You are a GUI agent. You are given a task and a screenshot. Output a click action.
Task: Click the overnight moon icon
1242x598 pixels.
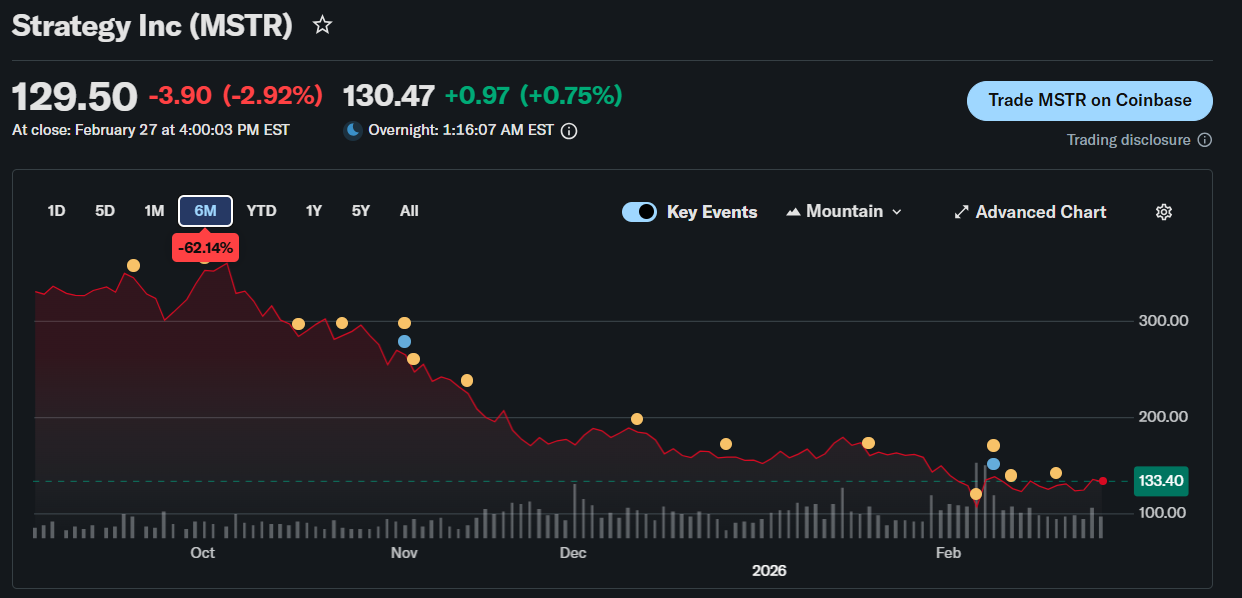pyautogui.click(x=352, y=130)
